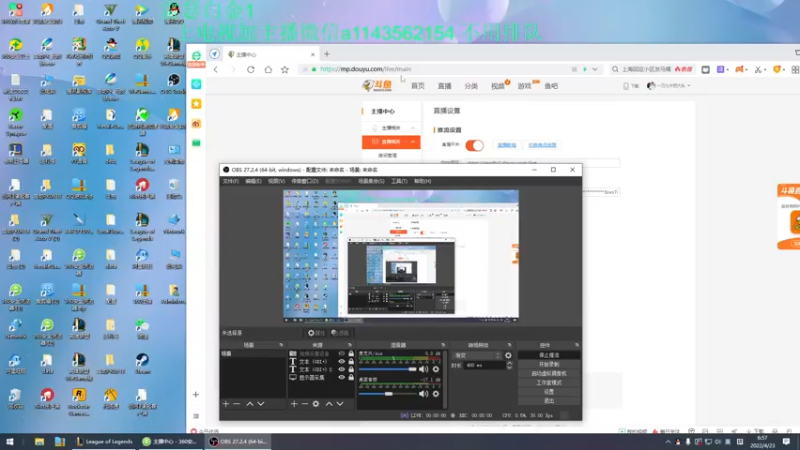
Task: Open the Windows Start menu
Action: tap(10, 441)
